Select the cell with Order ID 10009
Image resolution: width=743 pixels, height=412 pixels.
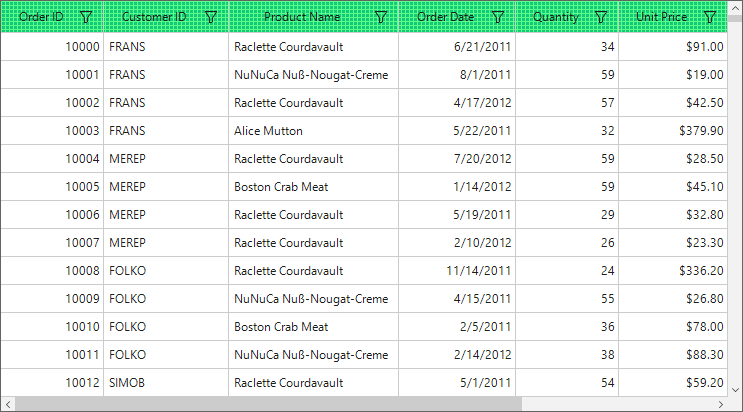click(52, 298)
